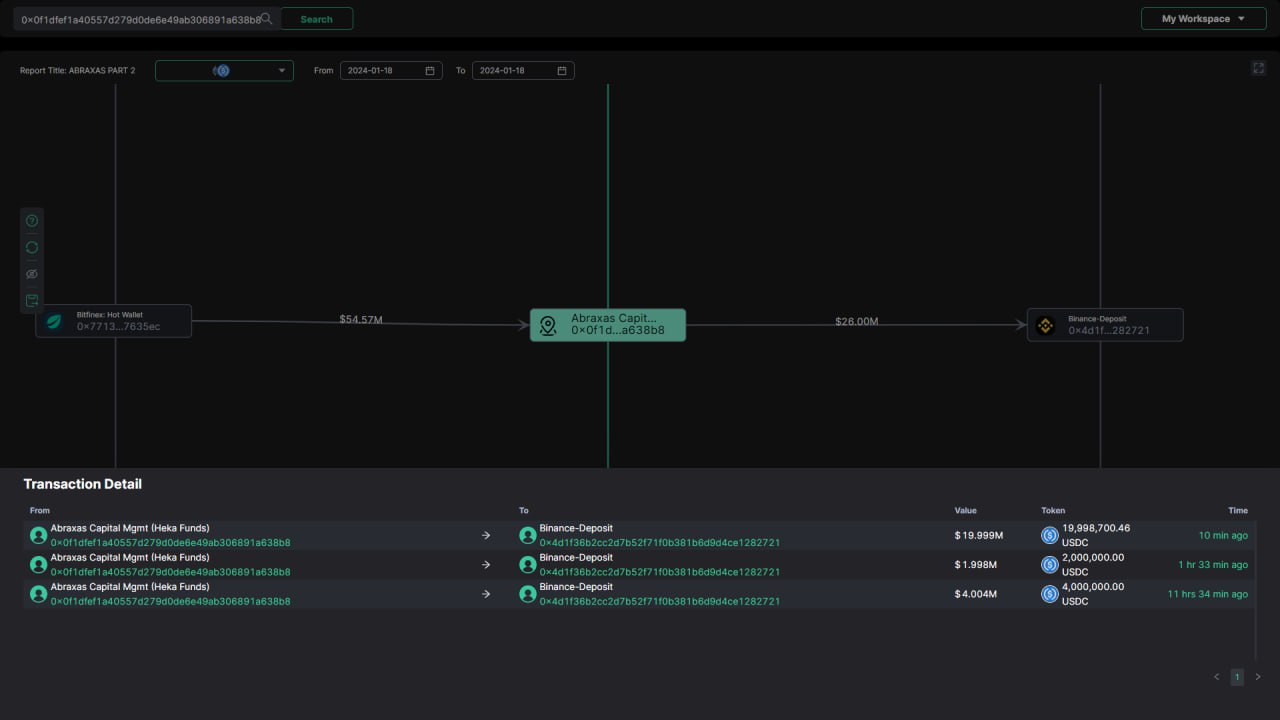Image resolution: width=1280 pixels, height=720 pixels.
Task: Click the $4.004M value cell
Action: (976, 594)
